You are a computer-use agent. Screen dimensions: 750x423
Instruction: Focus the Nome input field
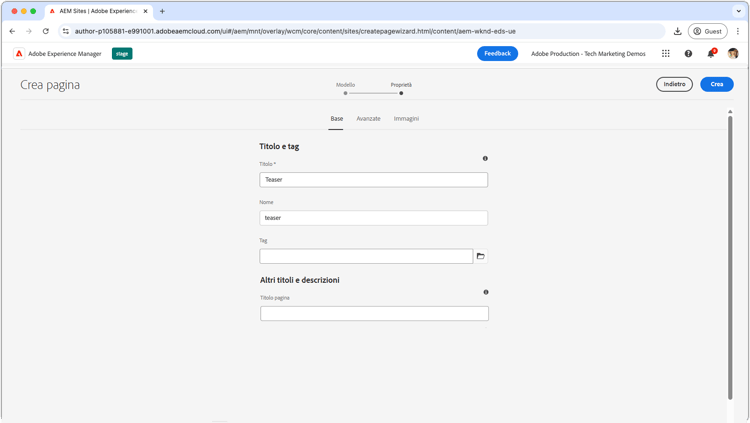pyautogui.click(x=374, y=218)
